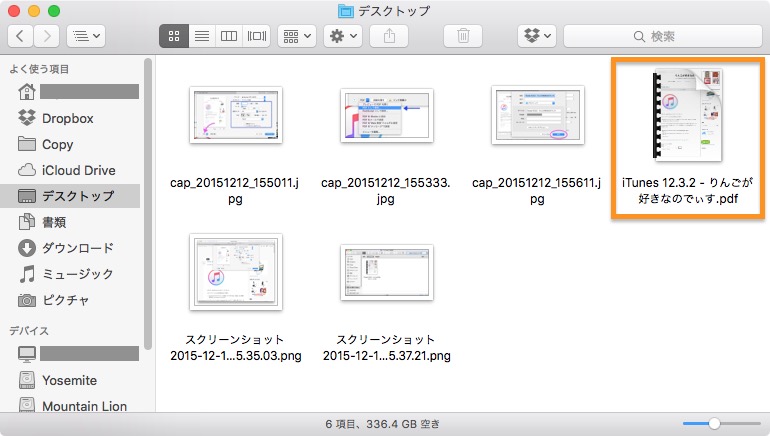This screenshot has width=770, height=436.
Task: Click the デバイス sidebar heading
Action: pos(29,331)
